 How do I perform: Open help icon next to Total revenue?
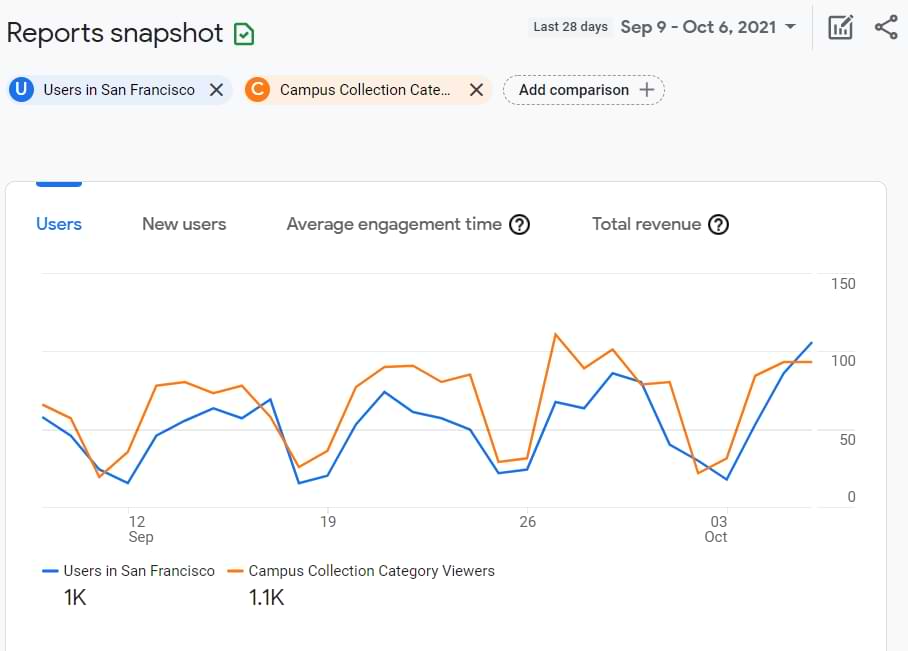coord(718,224)
